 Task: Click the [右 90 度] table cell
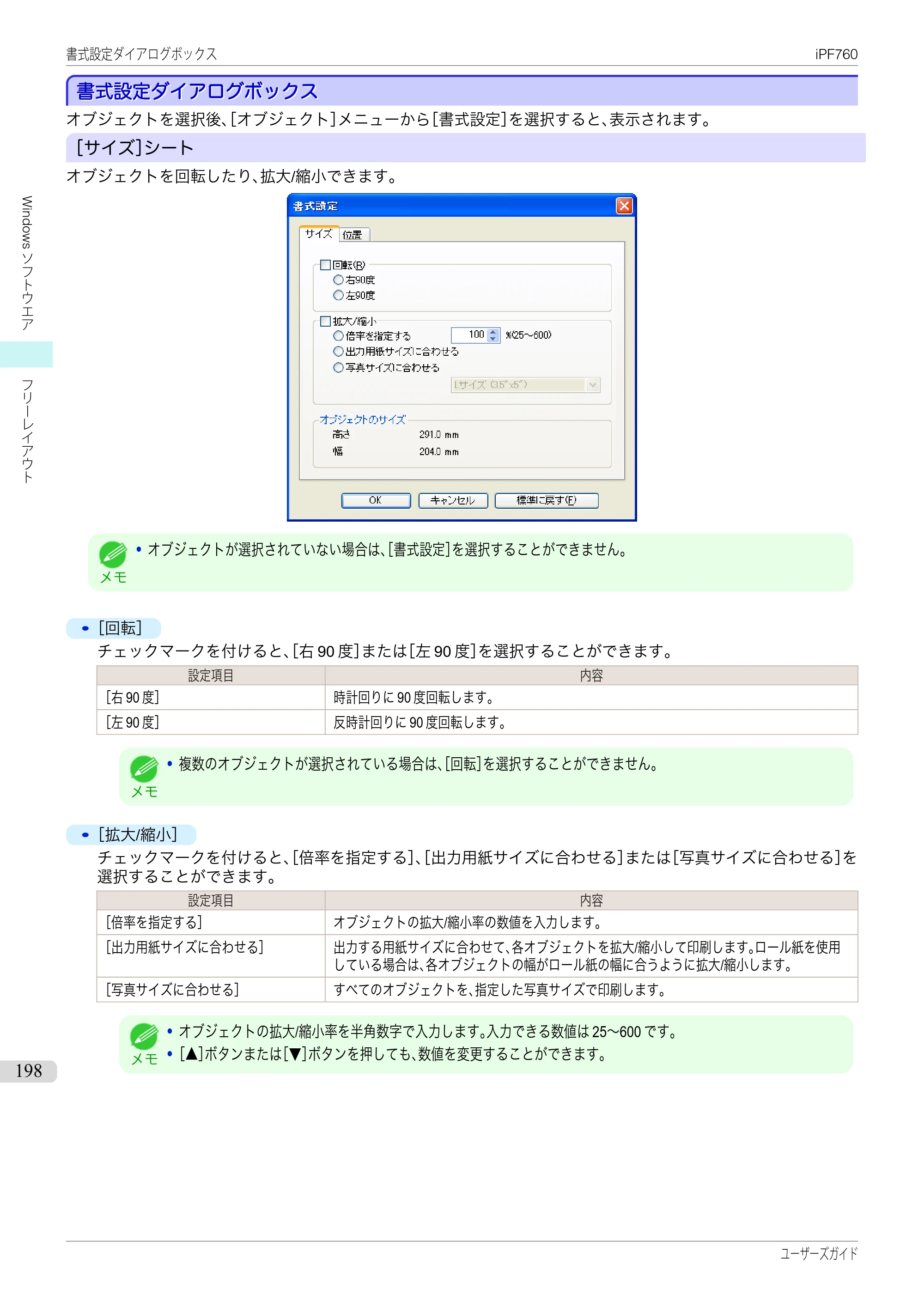click(x=211, y=697)
